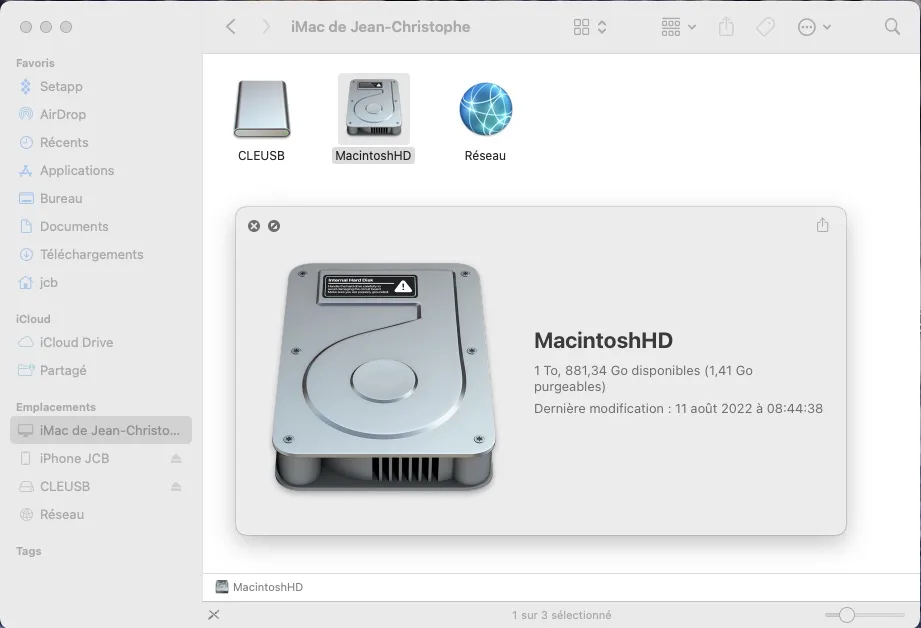Open the Tags toolbar icon
Screen dimensions: 921x628
pos(765,27)
